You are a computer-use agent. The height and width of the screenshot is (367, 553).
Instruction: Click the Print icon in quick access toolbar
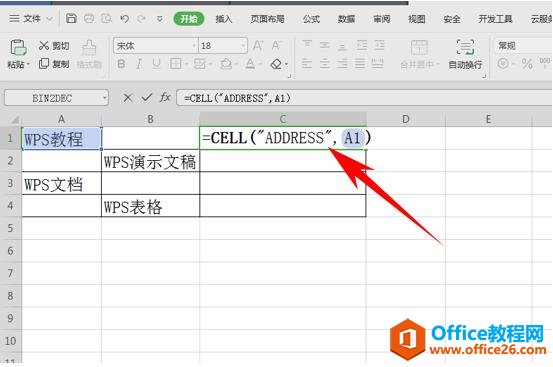[89, 18]
